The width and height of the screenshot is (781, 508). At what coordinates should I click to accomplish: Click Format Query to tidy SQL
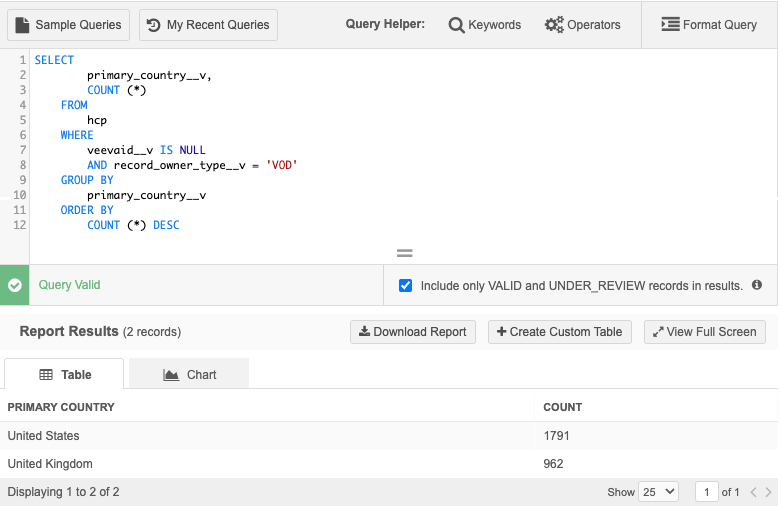[709, 25]
